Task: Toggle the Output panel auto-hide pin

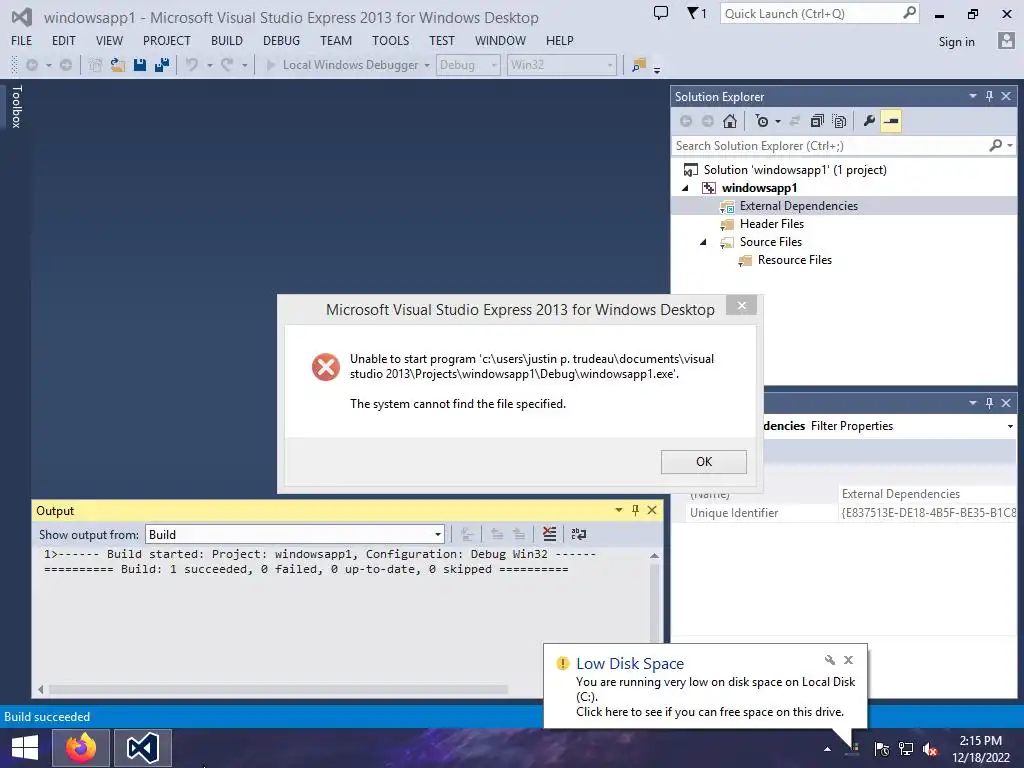Action: click(x=635, y=510)
